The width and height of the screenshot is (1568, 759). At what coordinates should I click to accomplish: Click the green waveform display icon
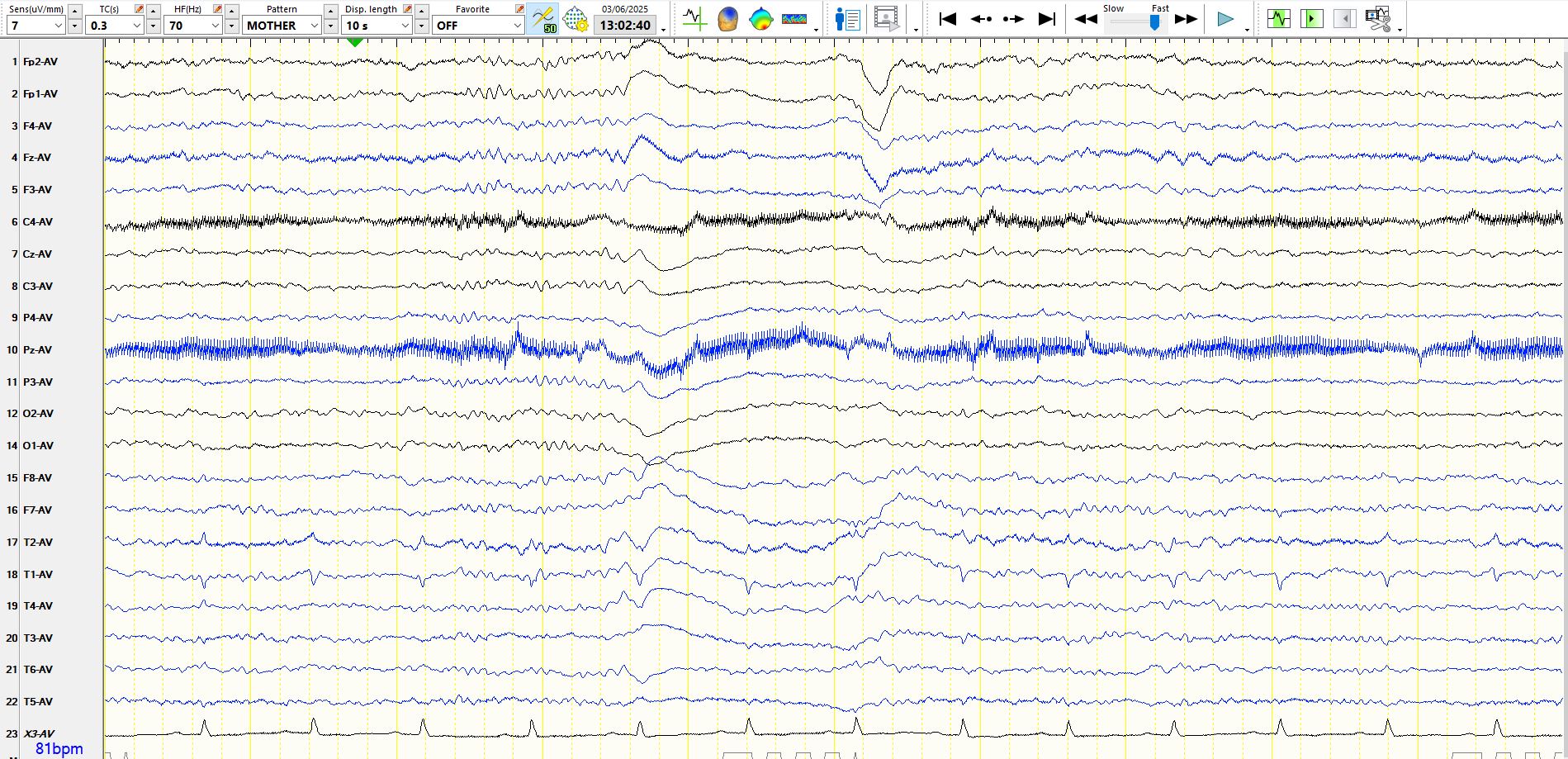click(1278, 19)
